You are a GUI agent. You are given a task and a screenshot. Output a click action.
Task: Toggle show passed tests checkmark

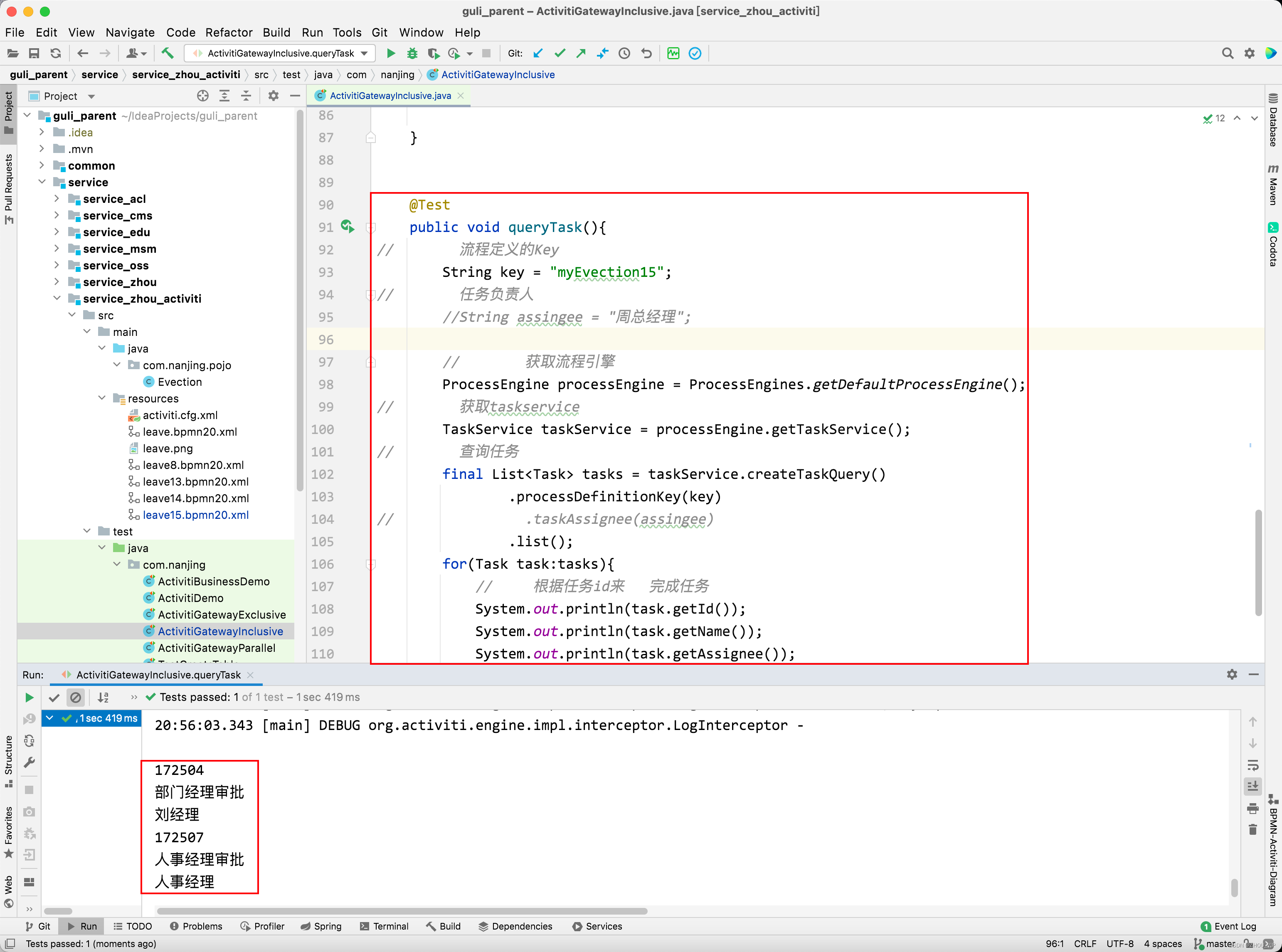coord(54,697)
